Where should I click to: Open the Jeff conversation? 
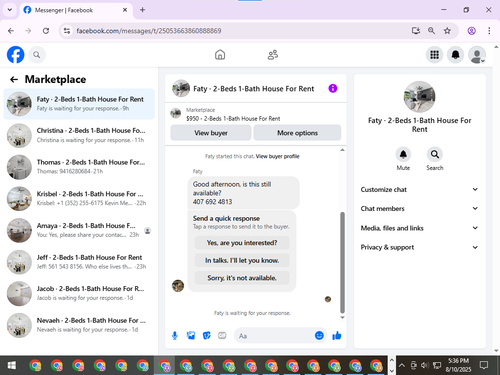click(x=79, y=262)
